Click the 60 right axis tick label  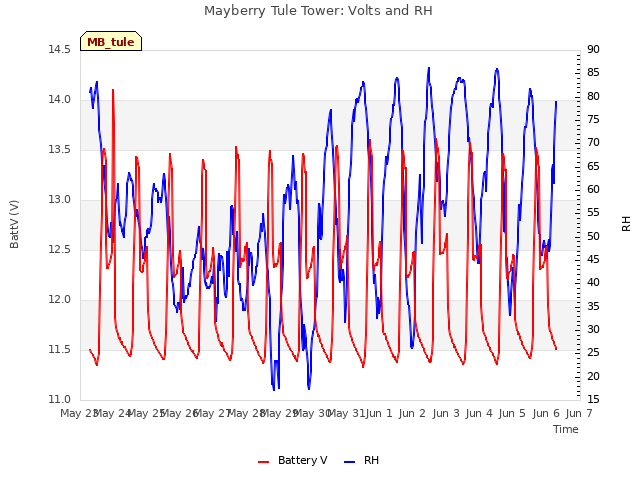point(593,189)
